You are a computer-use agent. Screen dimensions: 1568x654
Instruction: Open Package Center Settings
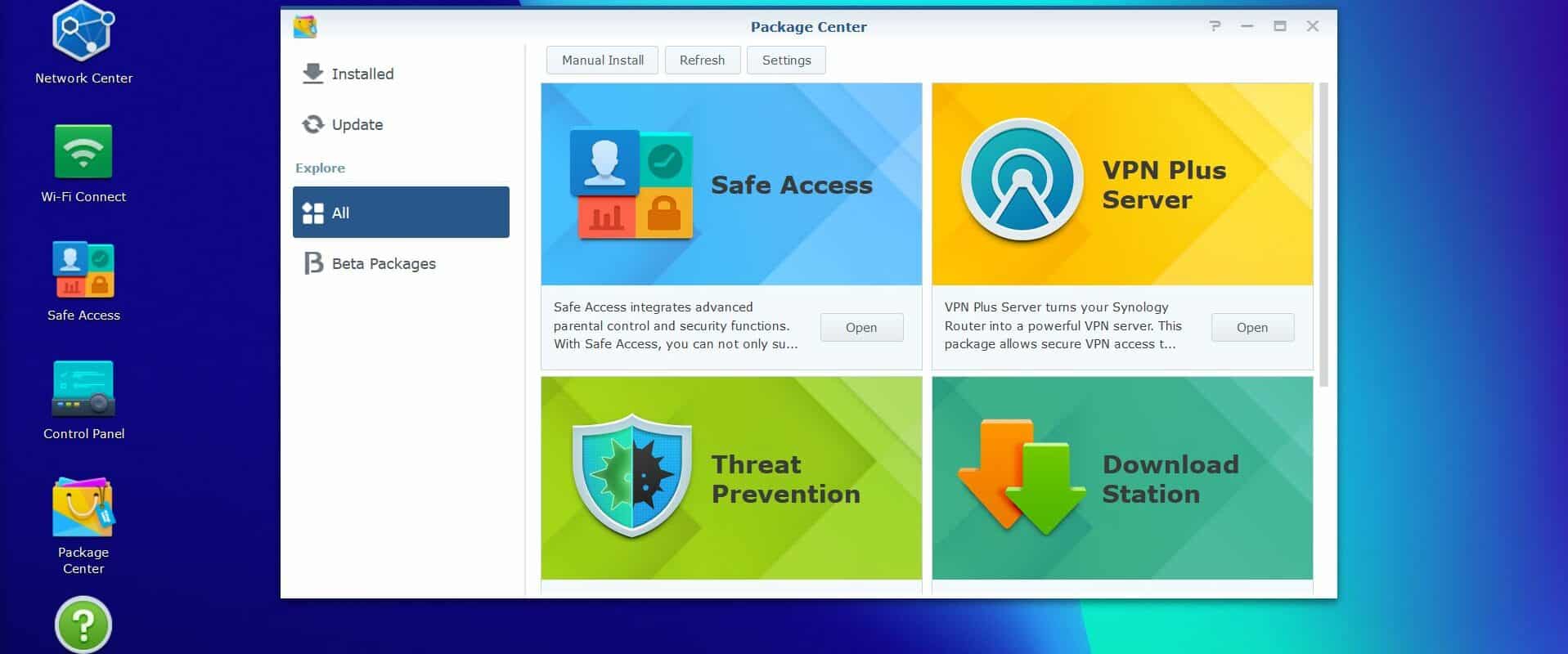[x=786, y=60]
